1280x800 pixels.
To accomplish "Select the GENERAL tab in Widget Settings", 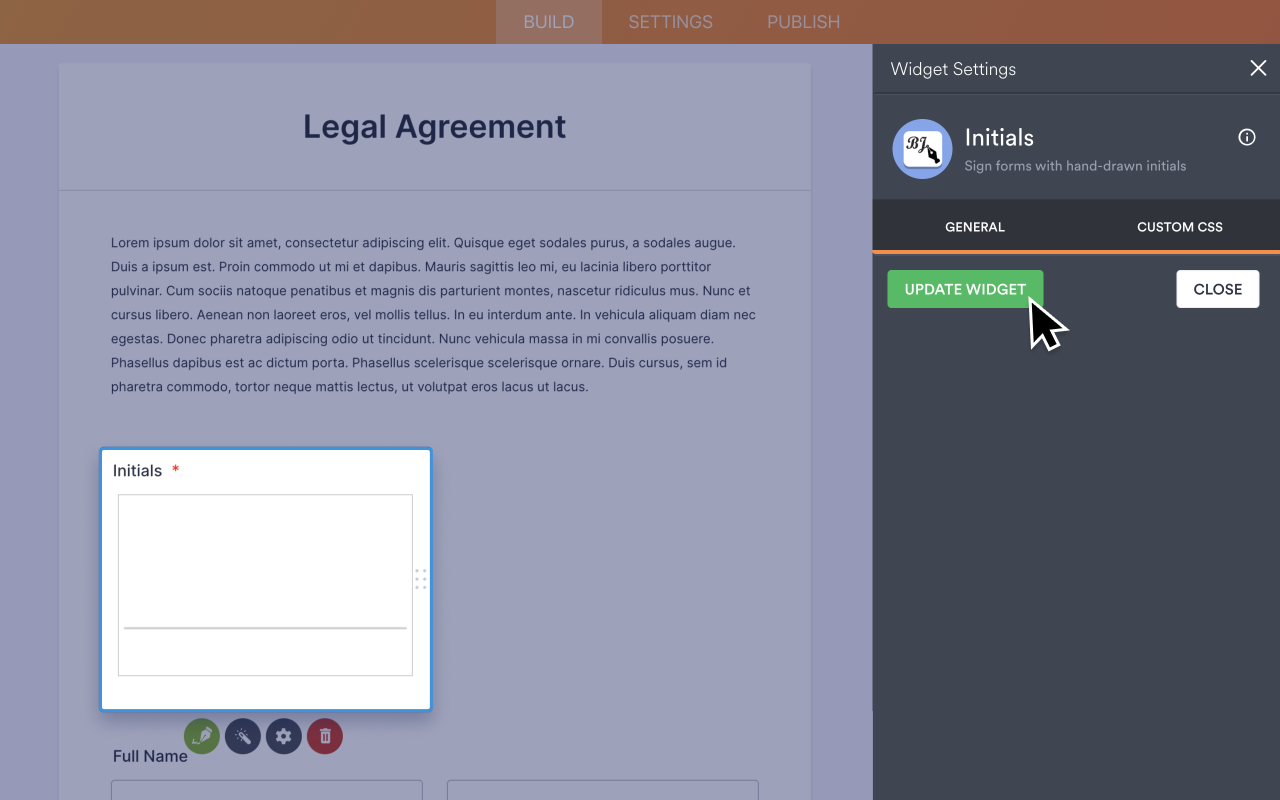I will pos(974,227).
